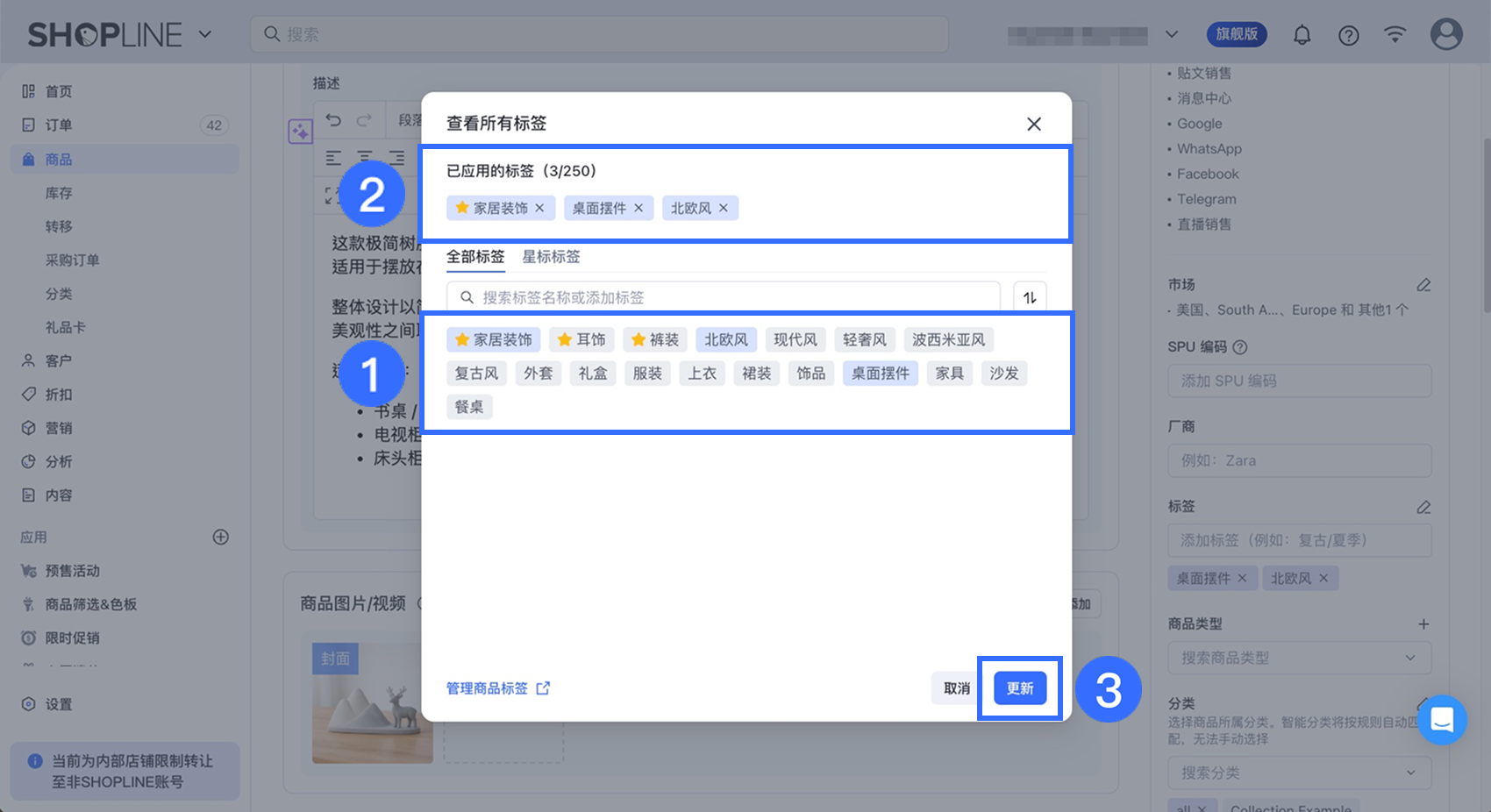
Task: Switch to 全部标签 tab
Action: click(475, 257)
